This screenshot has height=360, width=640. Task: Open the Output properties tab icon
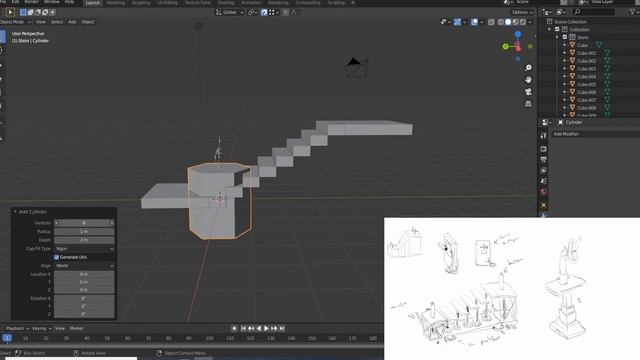click(543, 160)
